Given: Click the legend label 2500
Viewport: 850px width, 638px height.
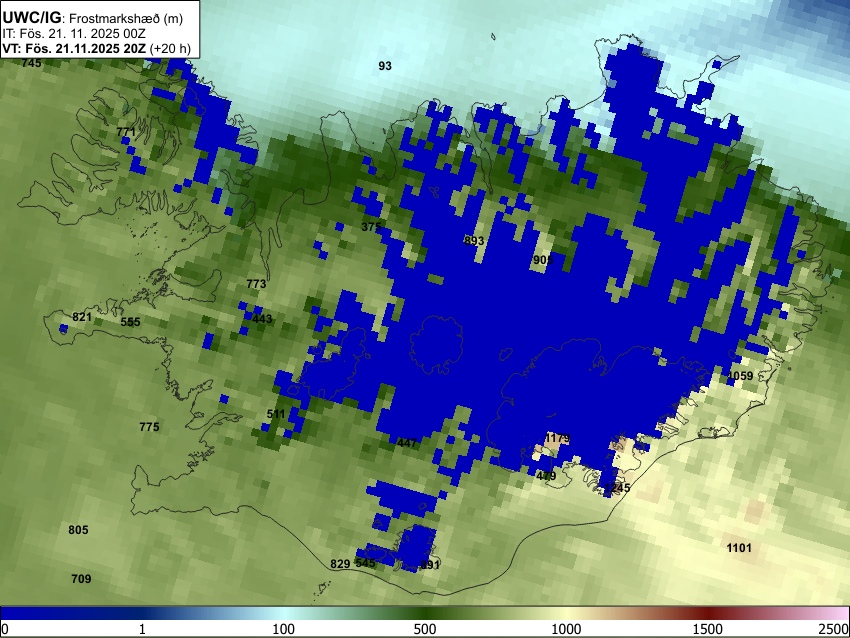Looking at the screenshot, I should (834, 629).
